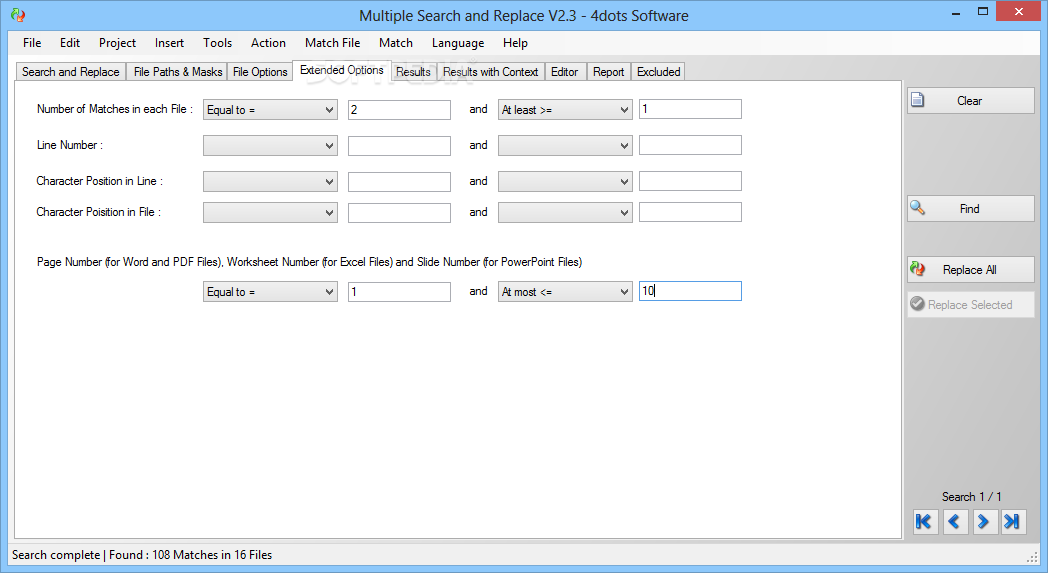Screen dimensions: 1048x573
Task: Open the Action menu
Action: (x=268, y=43)
